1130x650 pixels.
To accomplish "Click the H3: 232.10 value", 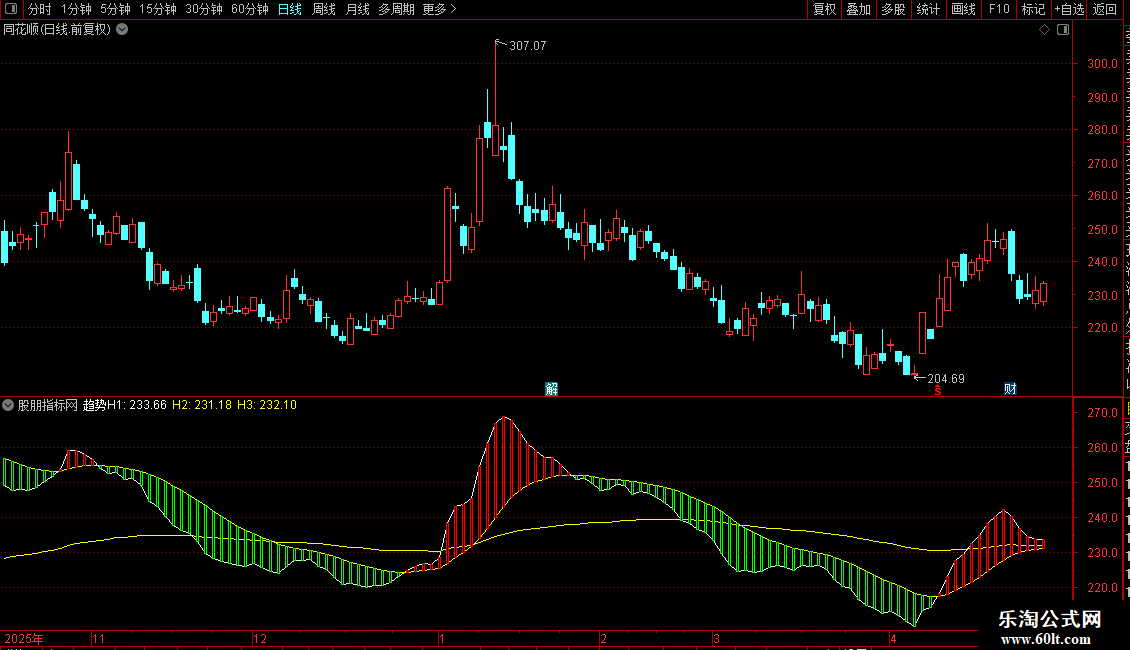I will tap(267, 405).
